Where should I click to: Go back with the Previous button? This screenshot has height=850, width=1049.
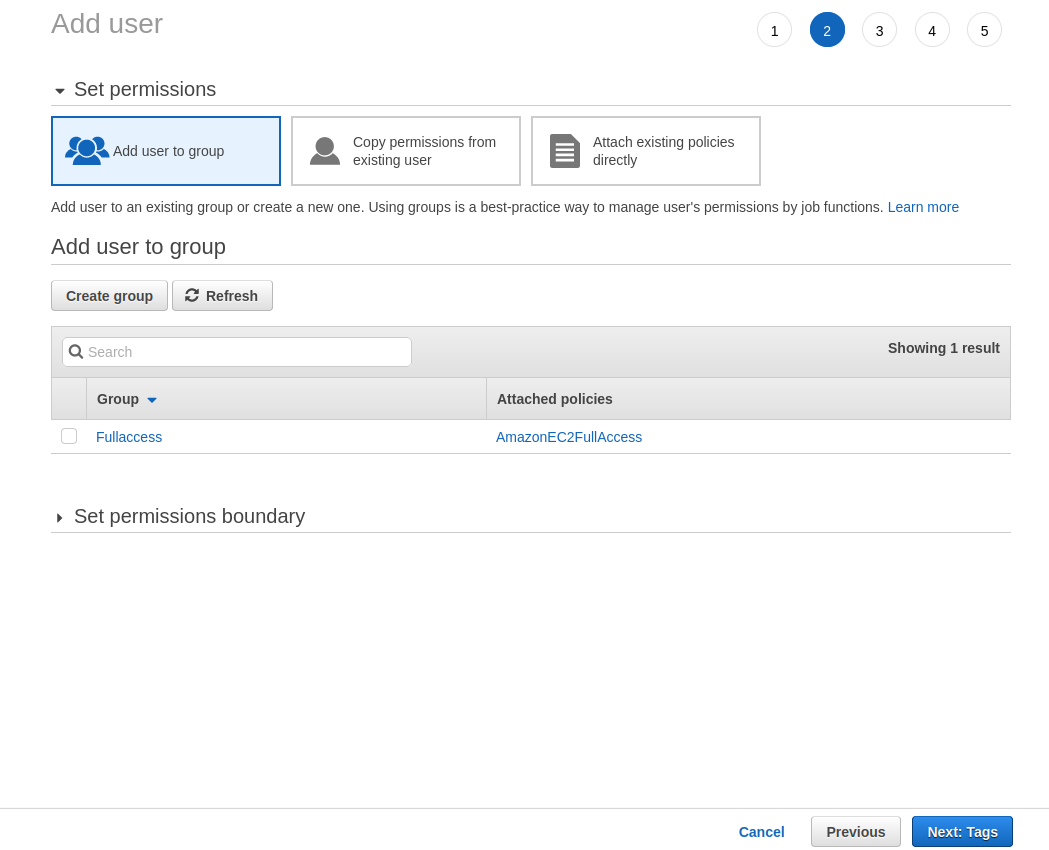tap(856, 832)
